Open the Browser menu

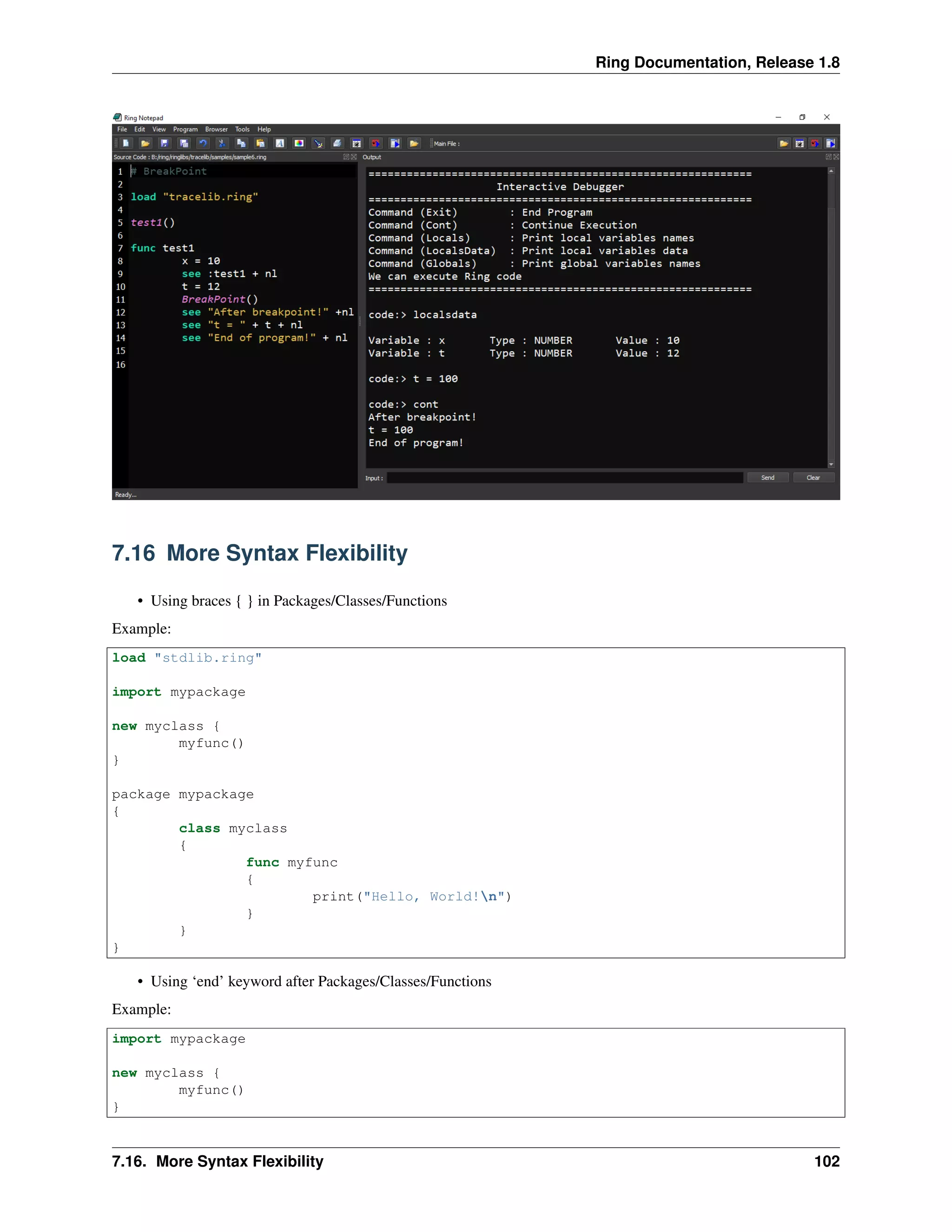(216, 129)
